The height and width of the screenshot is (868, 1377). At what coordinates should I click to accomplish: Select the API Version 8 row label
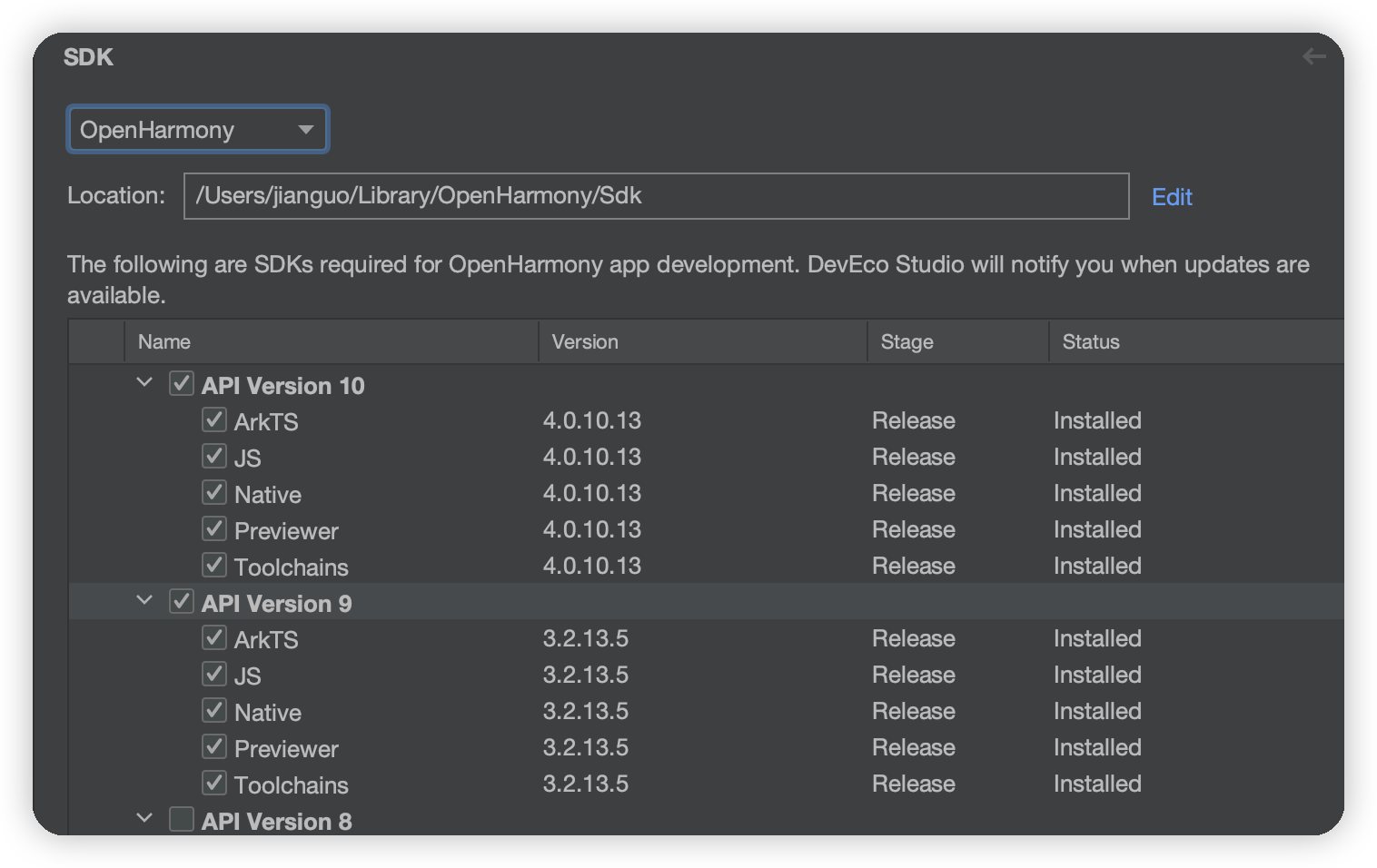click(x=276, y=822)
